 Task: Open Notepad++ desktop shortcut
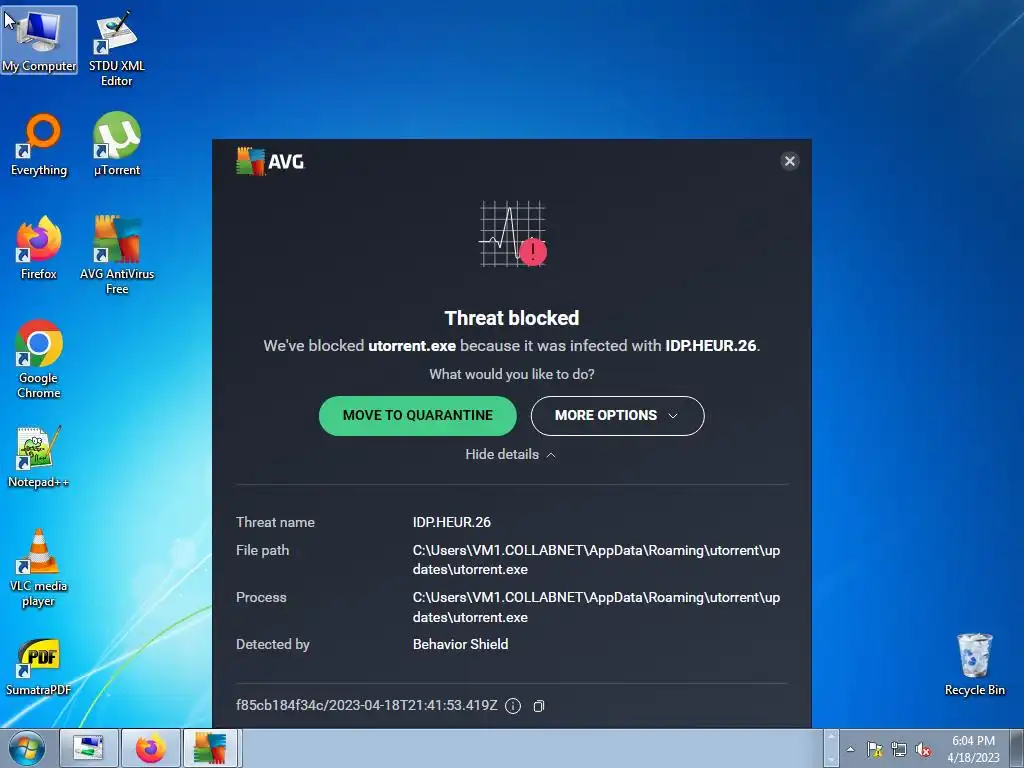coord(39,457)
